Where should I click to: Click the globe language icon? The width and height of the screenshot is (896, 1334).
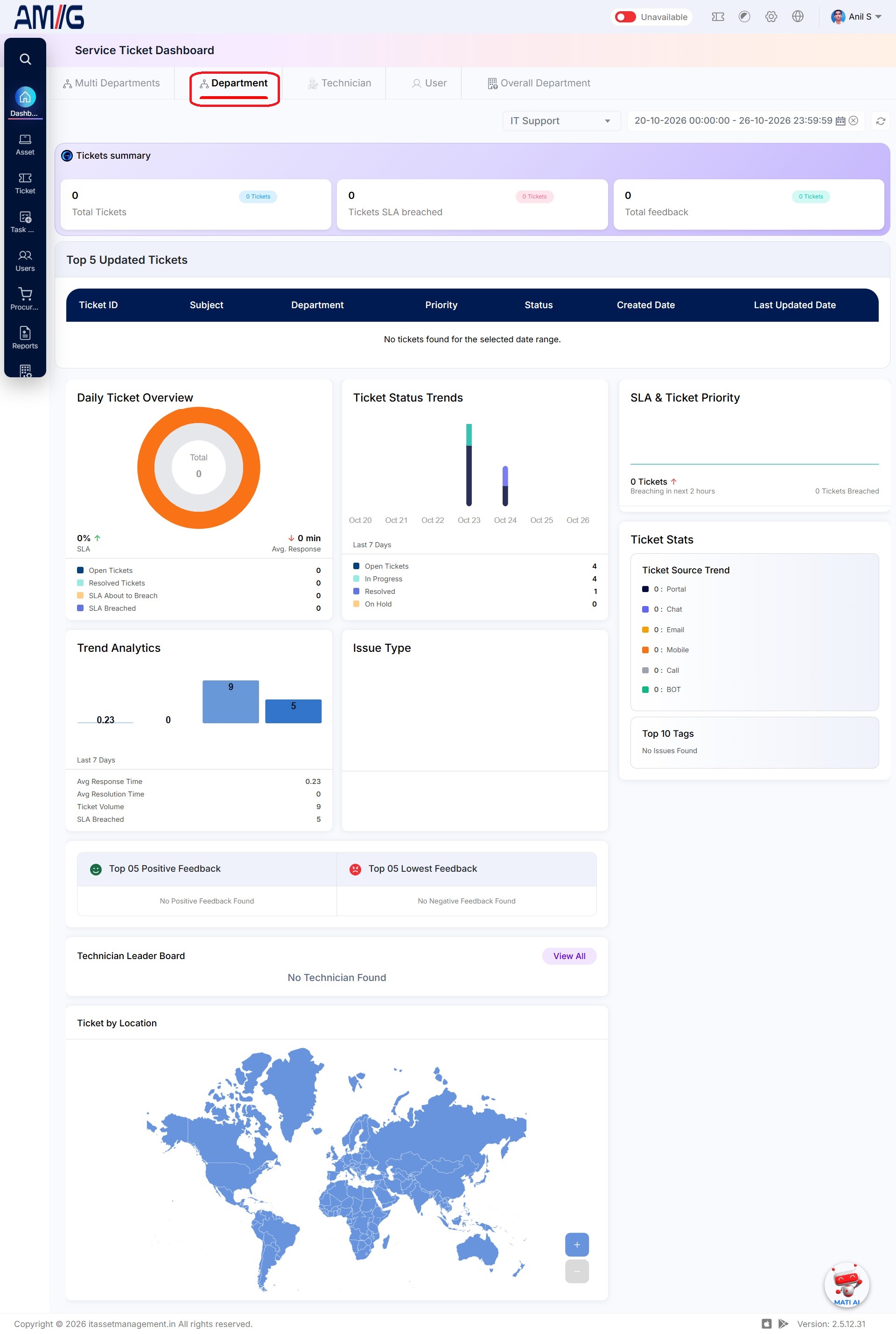pos(798,17)
